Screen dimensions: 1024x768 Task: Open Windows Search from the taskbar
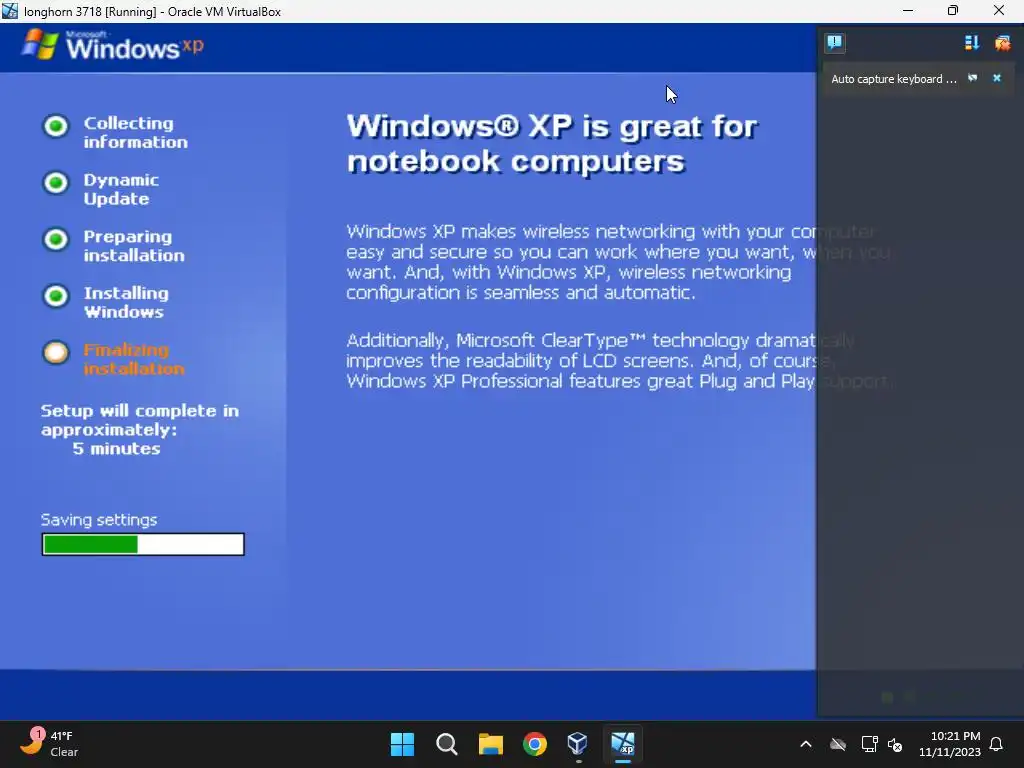[447, 744]
